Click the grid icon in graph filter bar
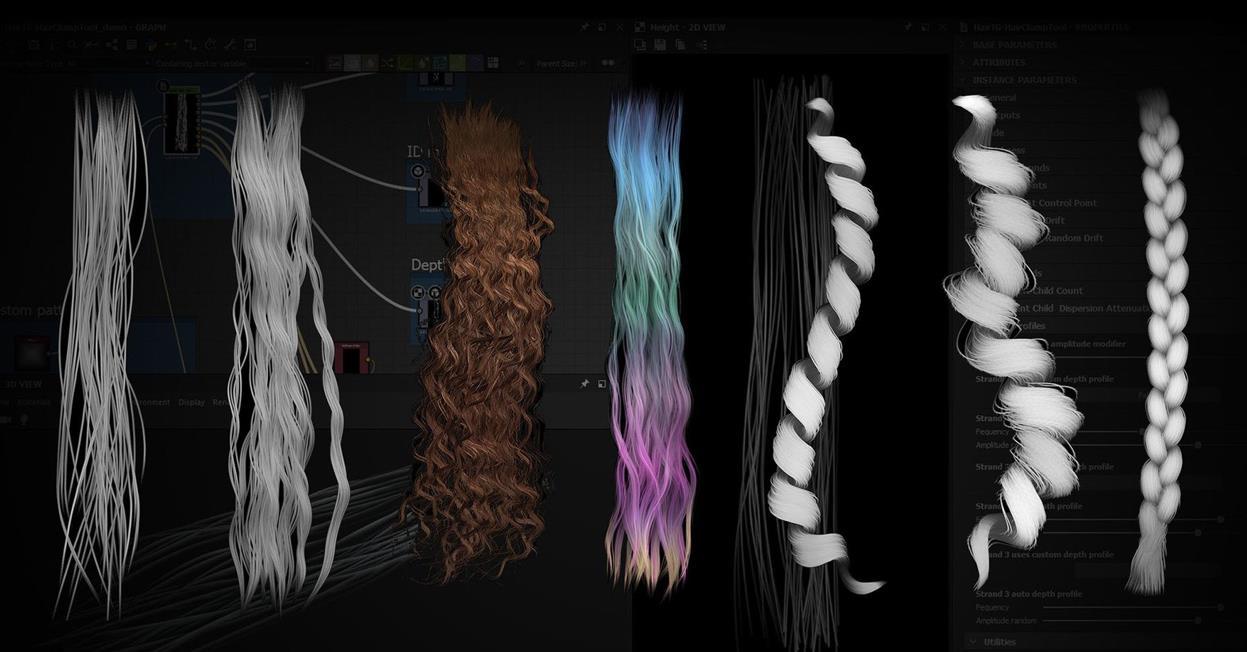This screenshot has height=652, width=1247. (x=492, y=63)
